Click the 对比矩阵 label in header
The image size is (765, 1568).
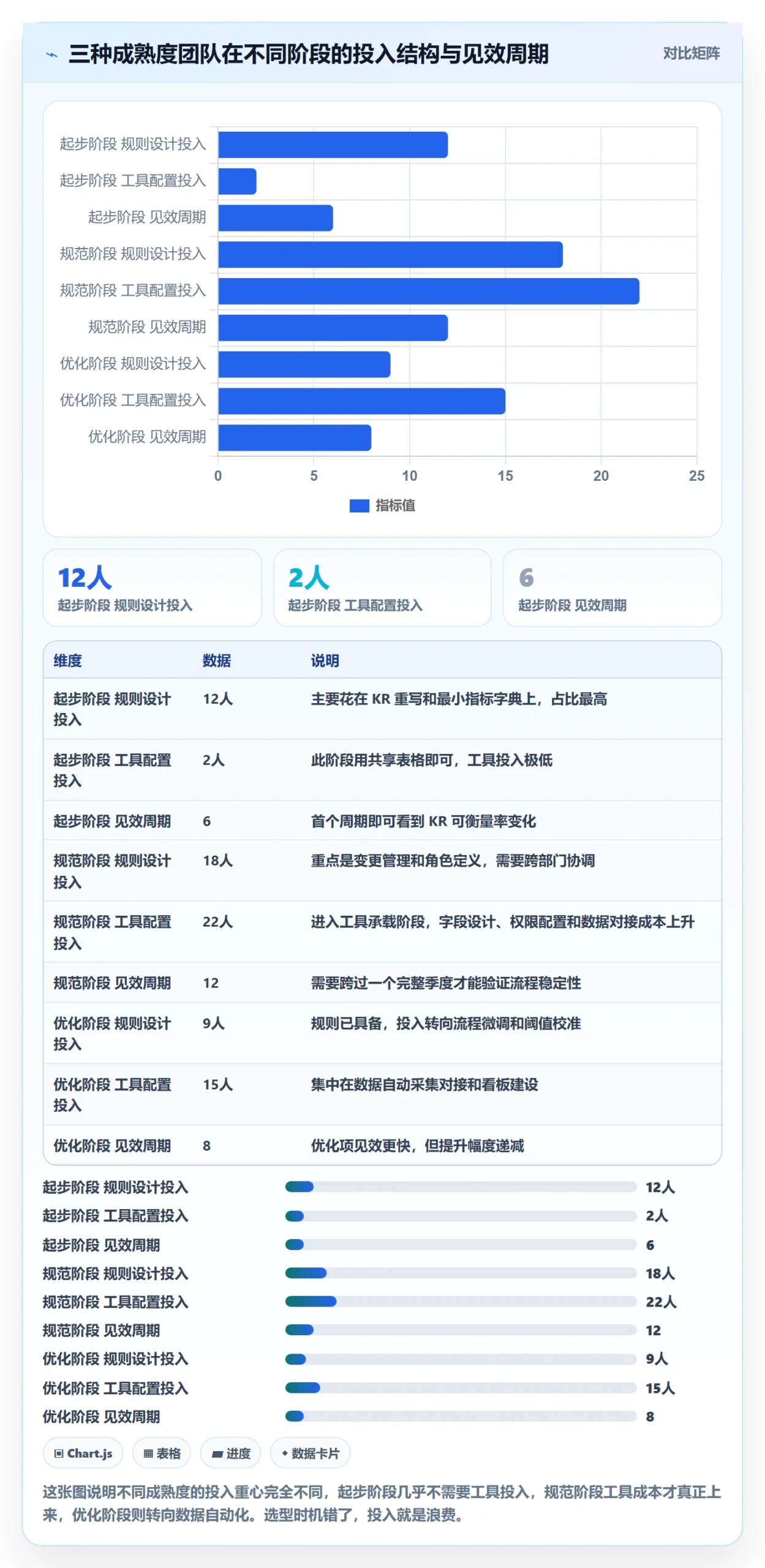pos(691,53)
